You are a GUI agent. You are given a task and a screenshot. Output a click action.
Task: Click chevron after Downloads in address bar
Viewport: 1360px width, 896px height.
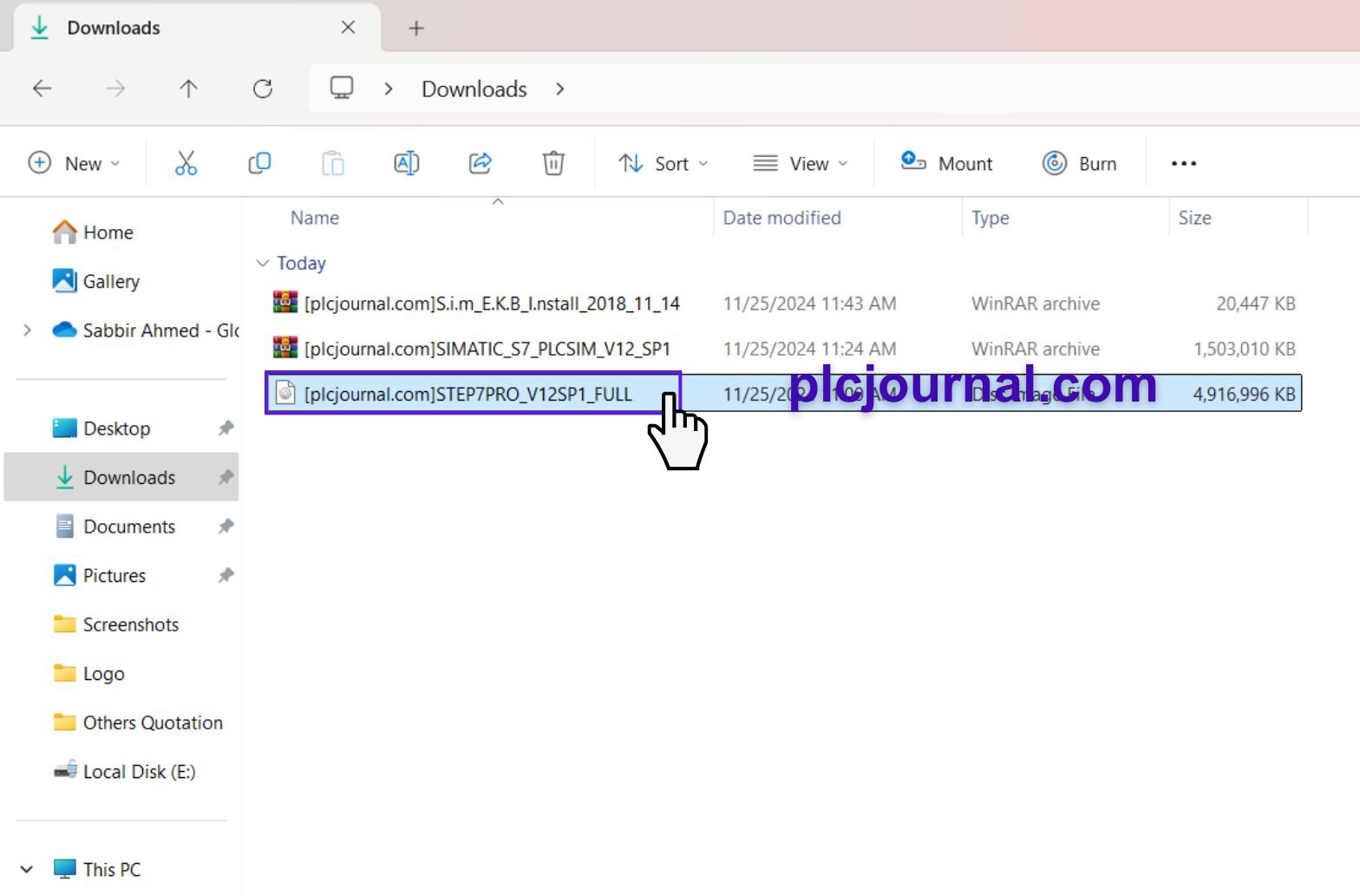560,88
